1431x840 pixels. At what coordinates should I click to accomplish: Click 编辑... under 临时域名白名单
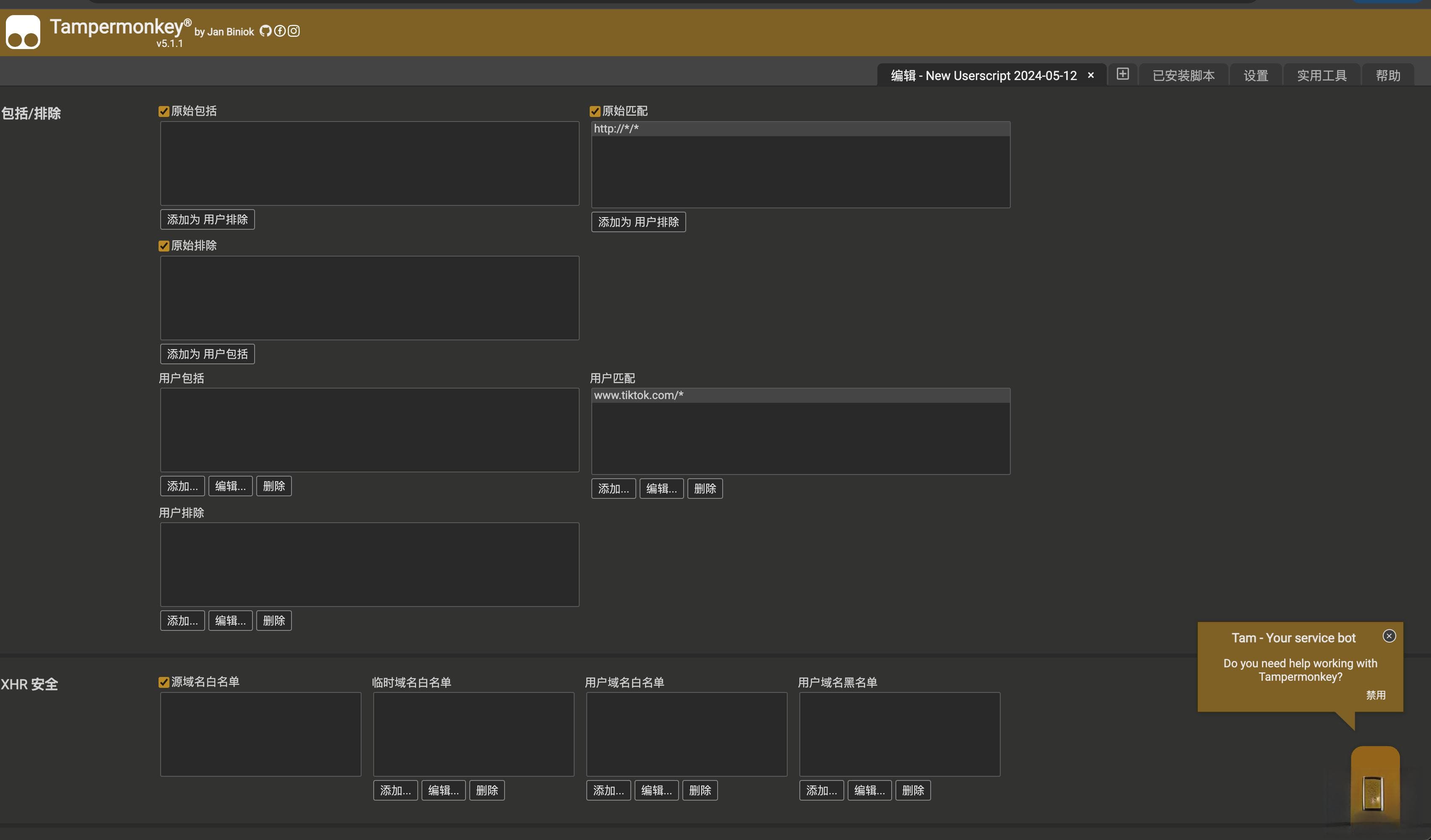click(x=443, y=790)
